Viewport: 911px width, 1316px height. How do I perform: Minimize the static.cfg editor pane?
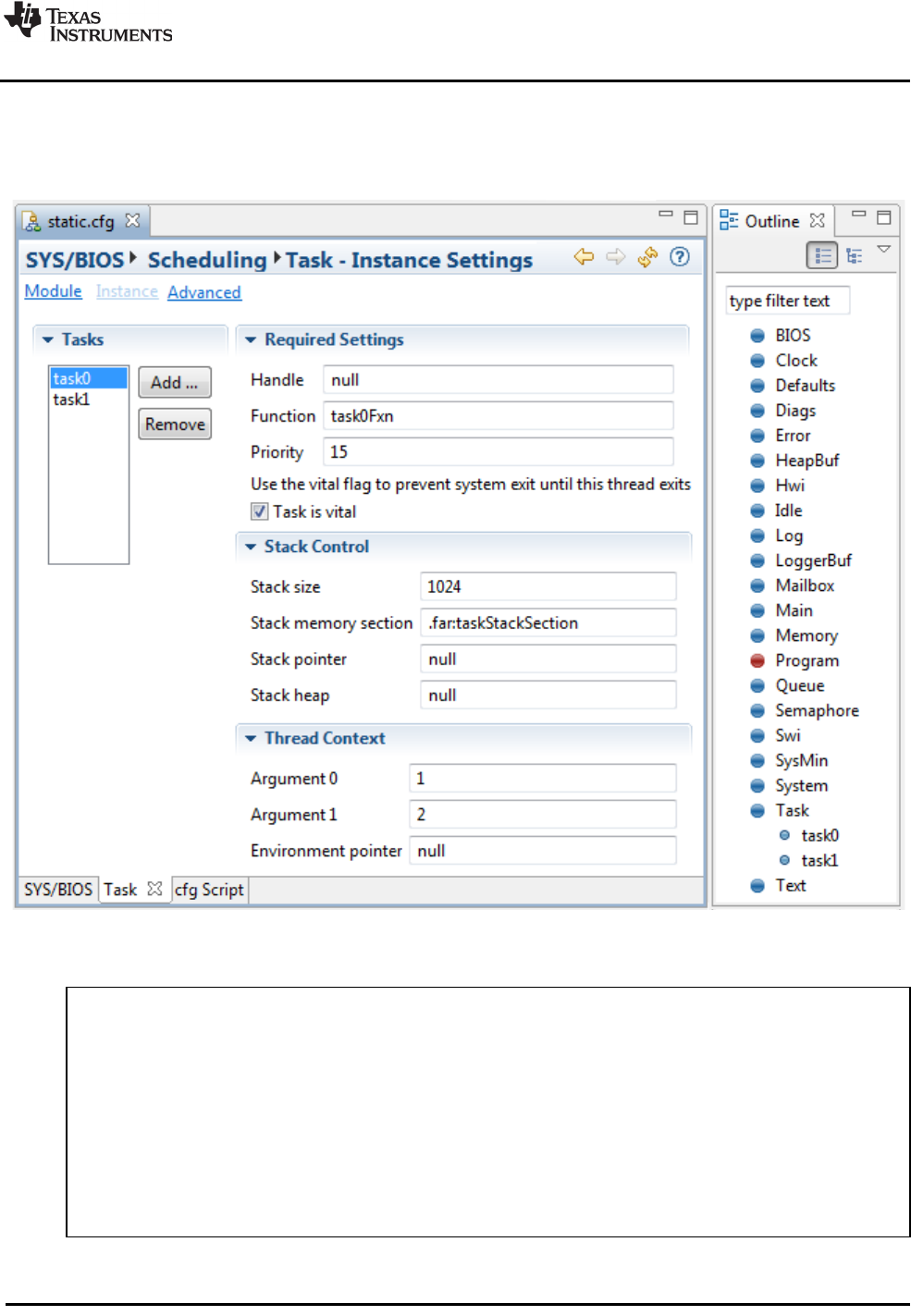(x=666, y=215)
